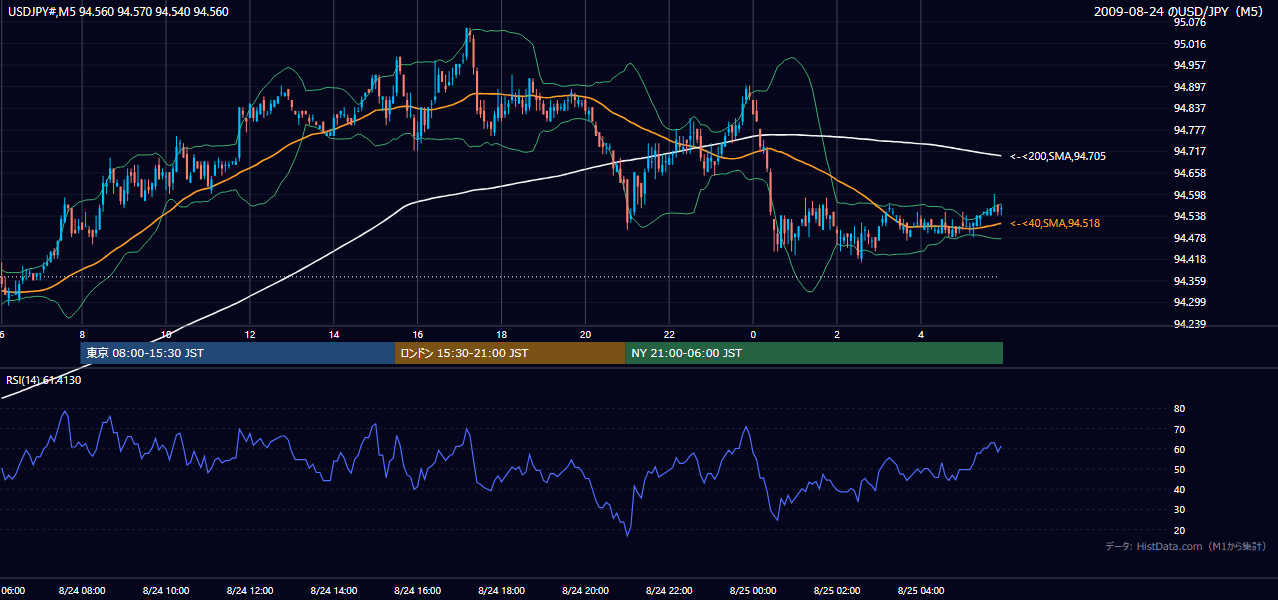This screenshot has width=1278, height=600.
Task: Click price axis value 94.658
Action: click(x=1190, y=173)
